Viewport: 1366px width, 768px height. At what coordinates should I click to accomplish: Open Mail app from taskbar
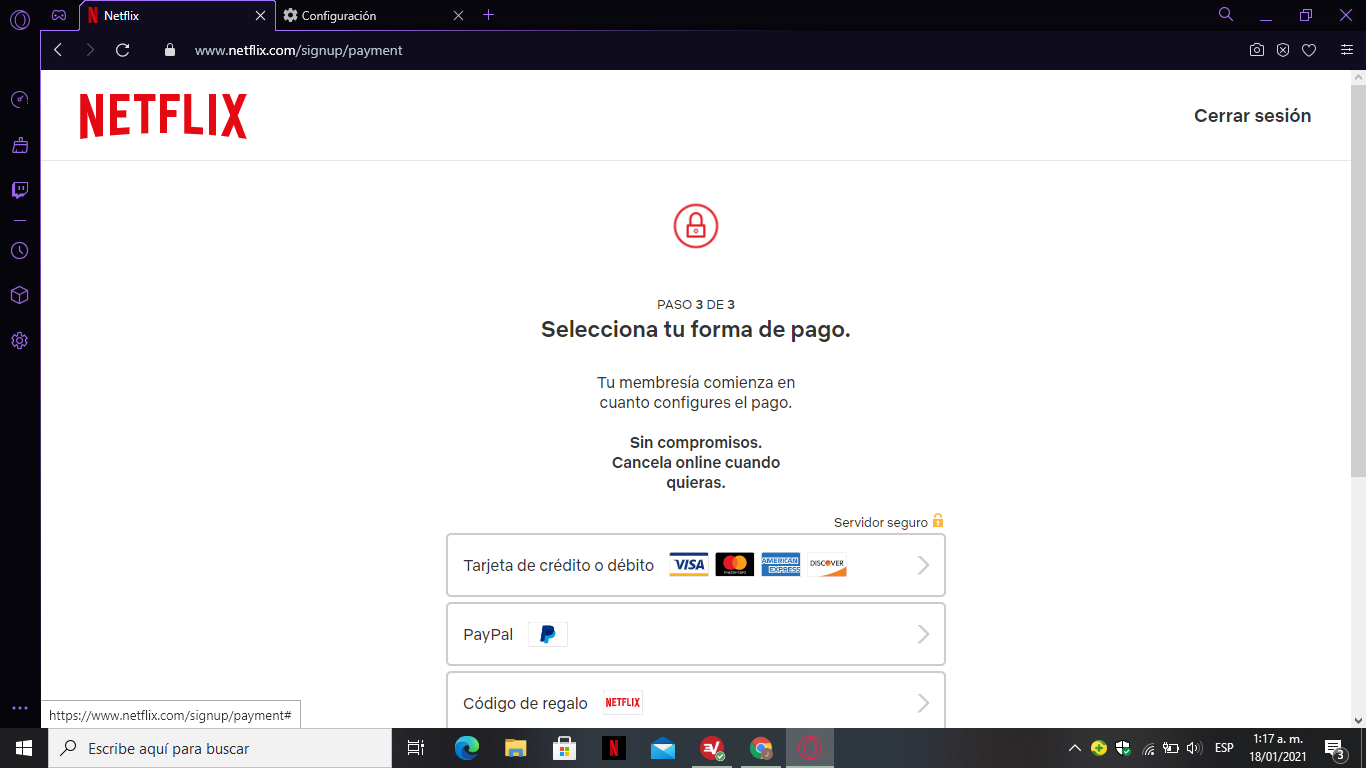(663, 748)
